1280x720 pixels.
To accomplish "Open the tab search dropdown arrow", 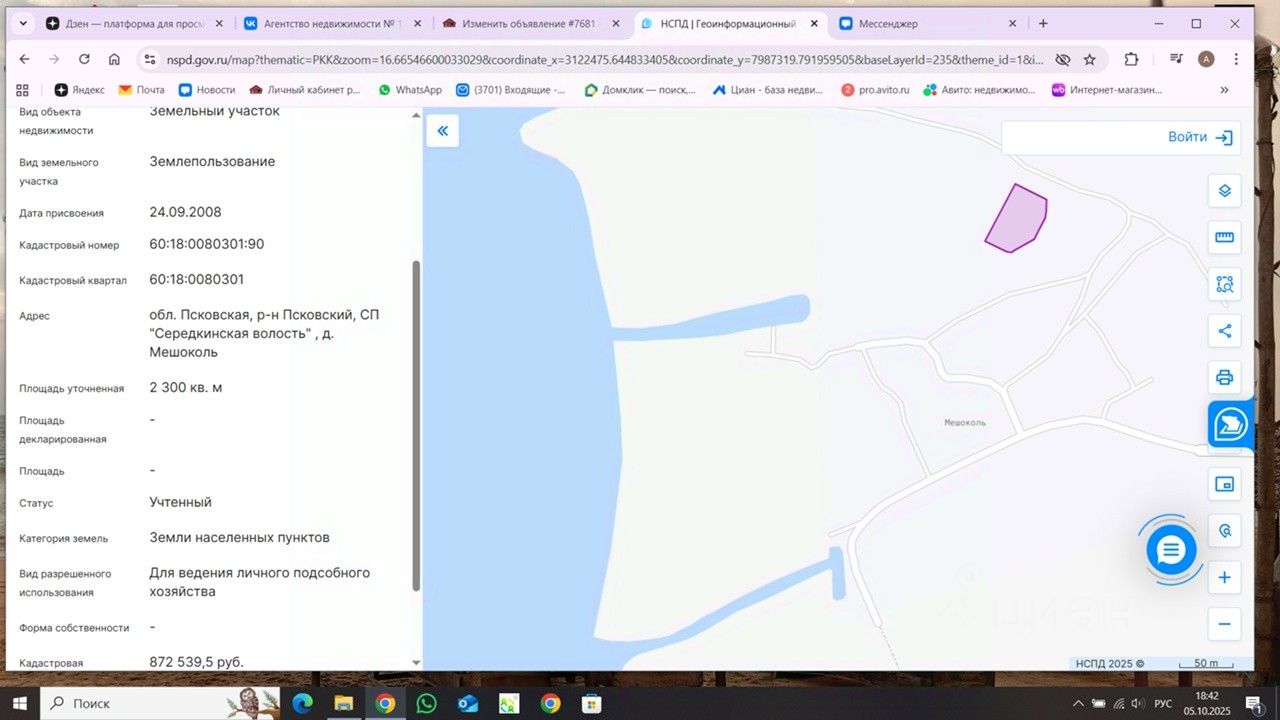I will point(23,23).
